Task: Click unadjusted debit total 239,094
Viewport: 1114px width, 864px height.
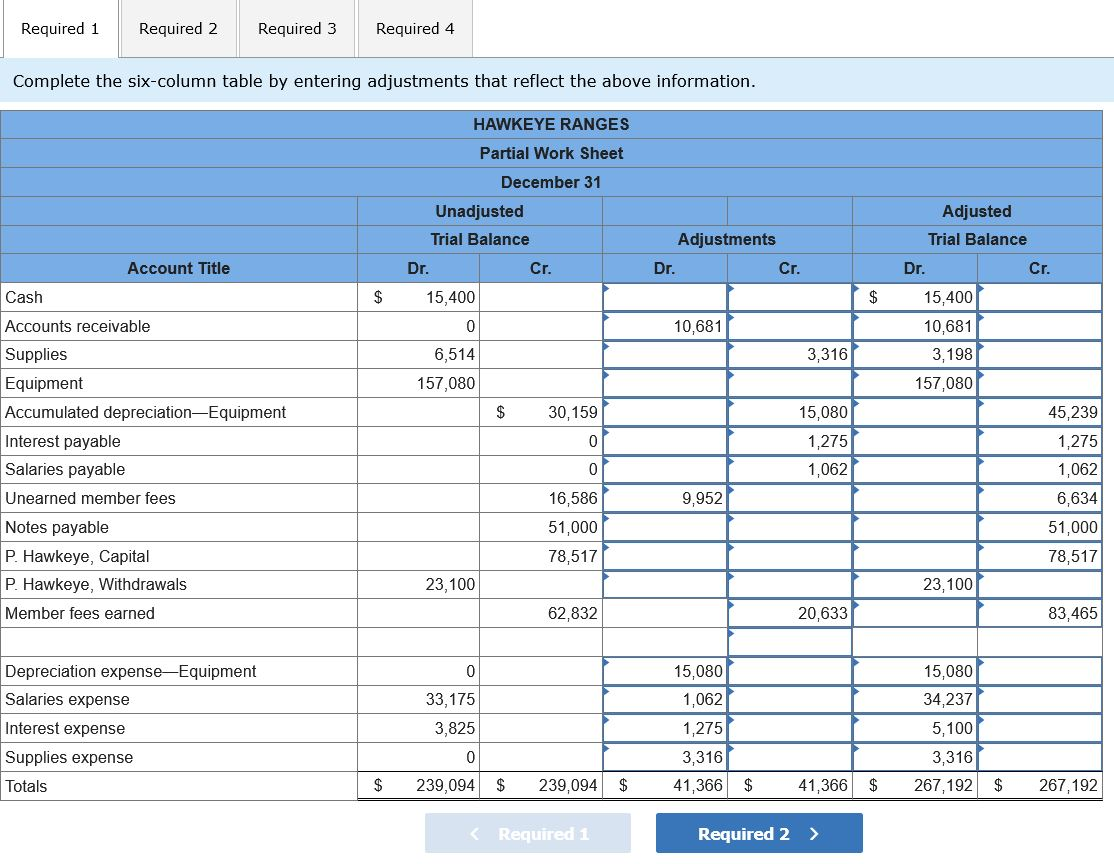Action: point(418,786)
